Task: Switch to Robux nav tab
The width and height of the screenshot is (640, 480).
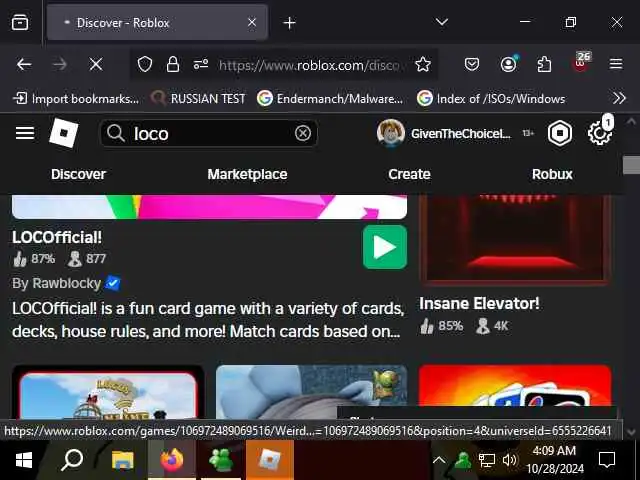Action: tap(552, 174)
